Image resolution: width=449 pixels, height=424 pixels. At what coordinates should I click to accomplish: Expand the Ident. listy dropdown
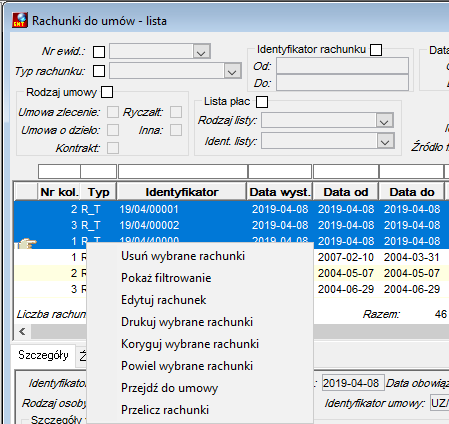pyautogui.click(x=385, y=141)
